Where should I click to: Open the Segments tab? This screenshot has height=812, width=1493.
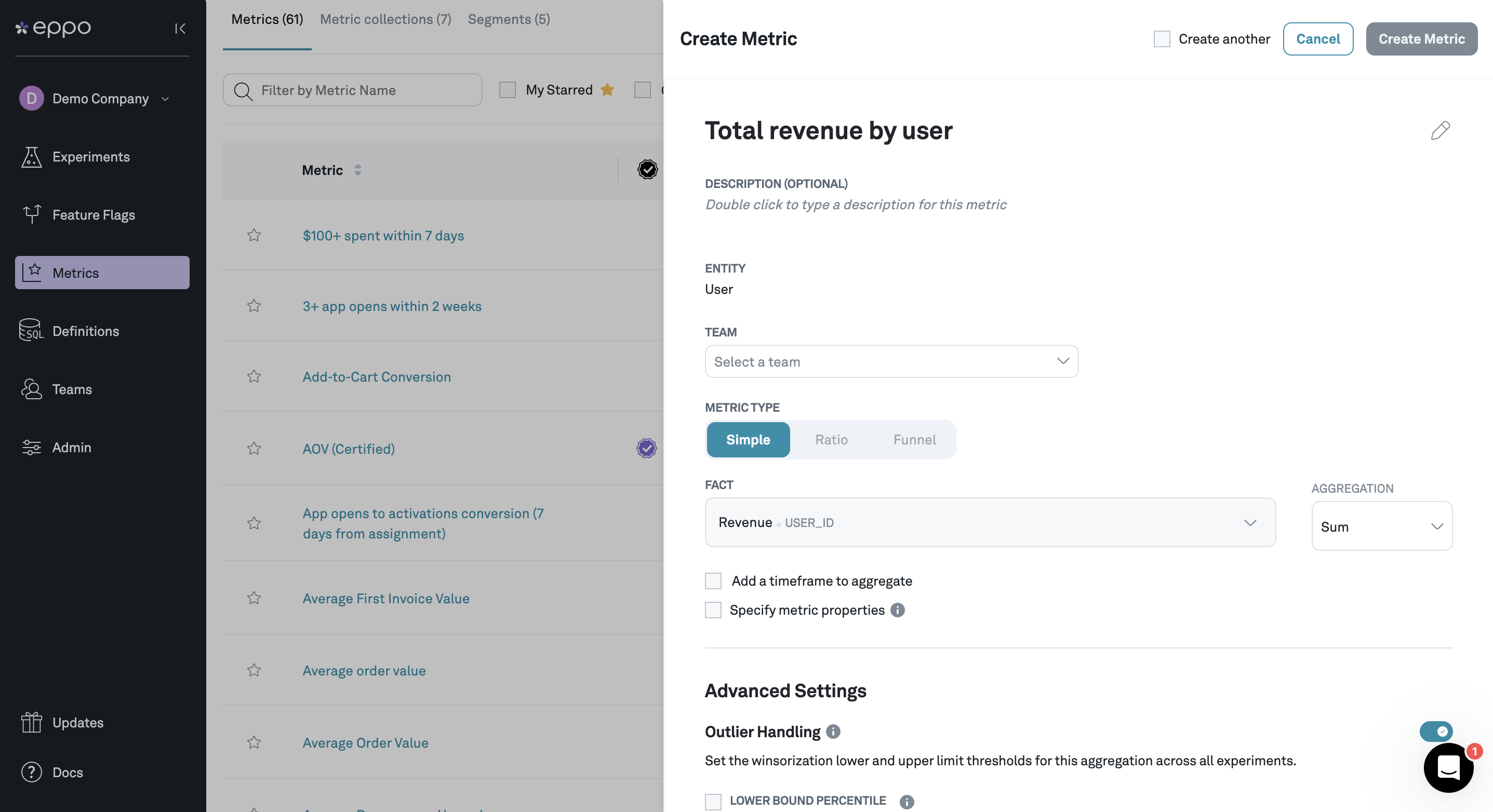point(508,19)
